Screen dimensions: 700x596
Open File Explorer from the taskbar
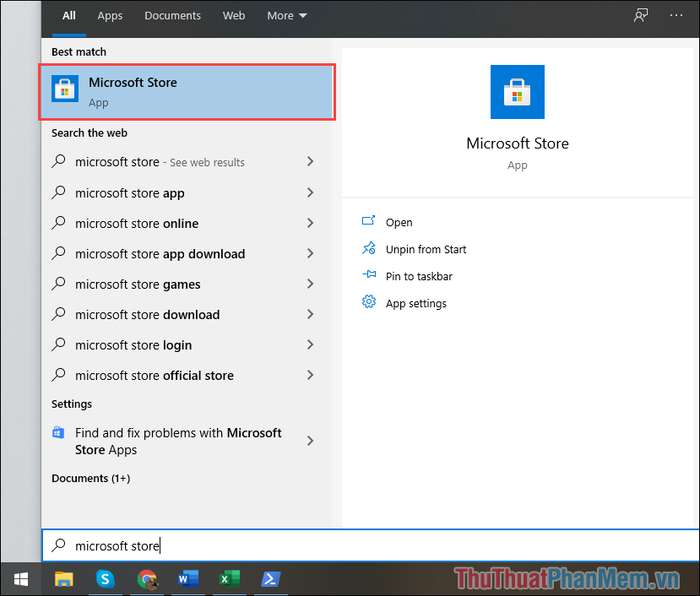point(64,579)
